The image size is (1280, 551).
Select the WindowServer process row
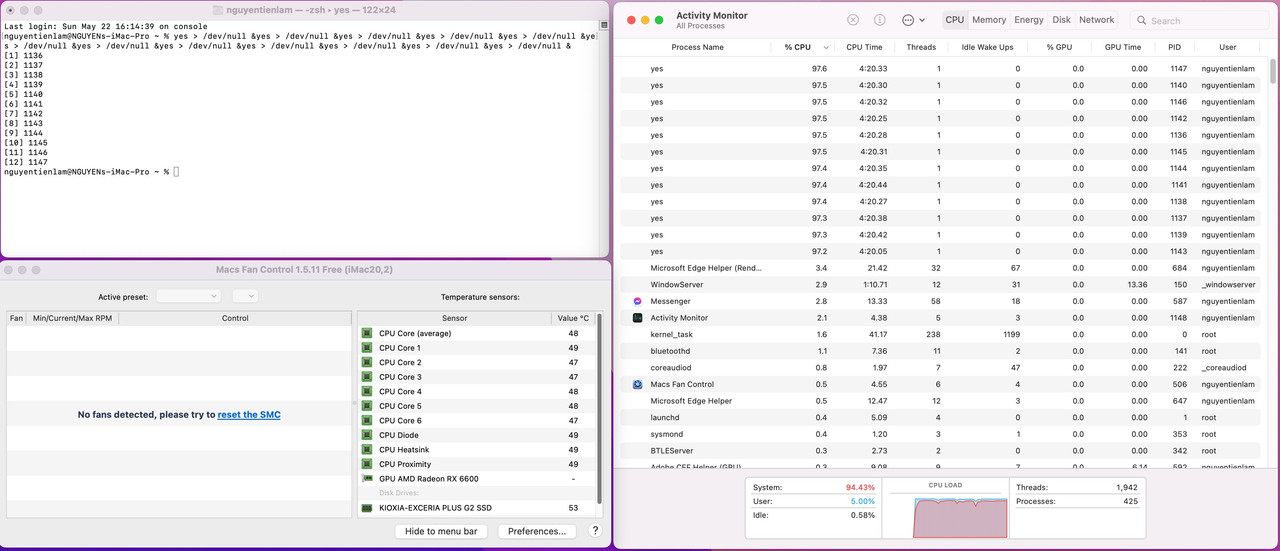click(x=942, y=285)
